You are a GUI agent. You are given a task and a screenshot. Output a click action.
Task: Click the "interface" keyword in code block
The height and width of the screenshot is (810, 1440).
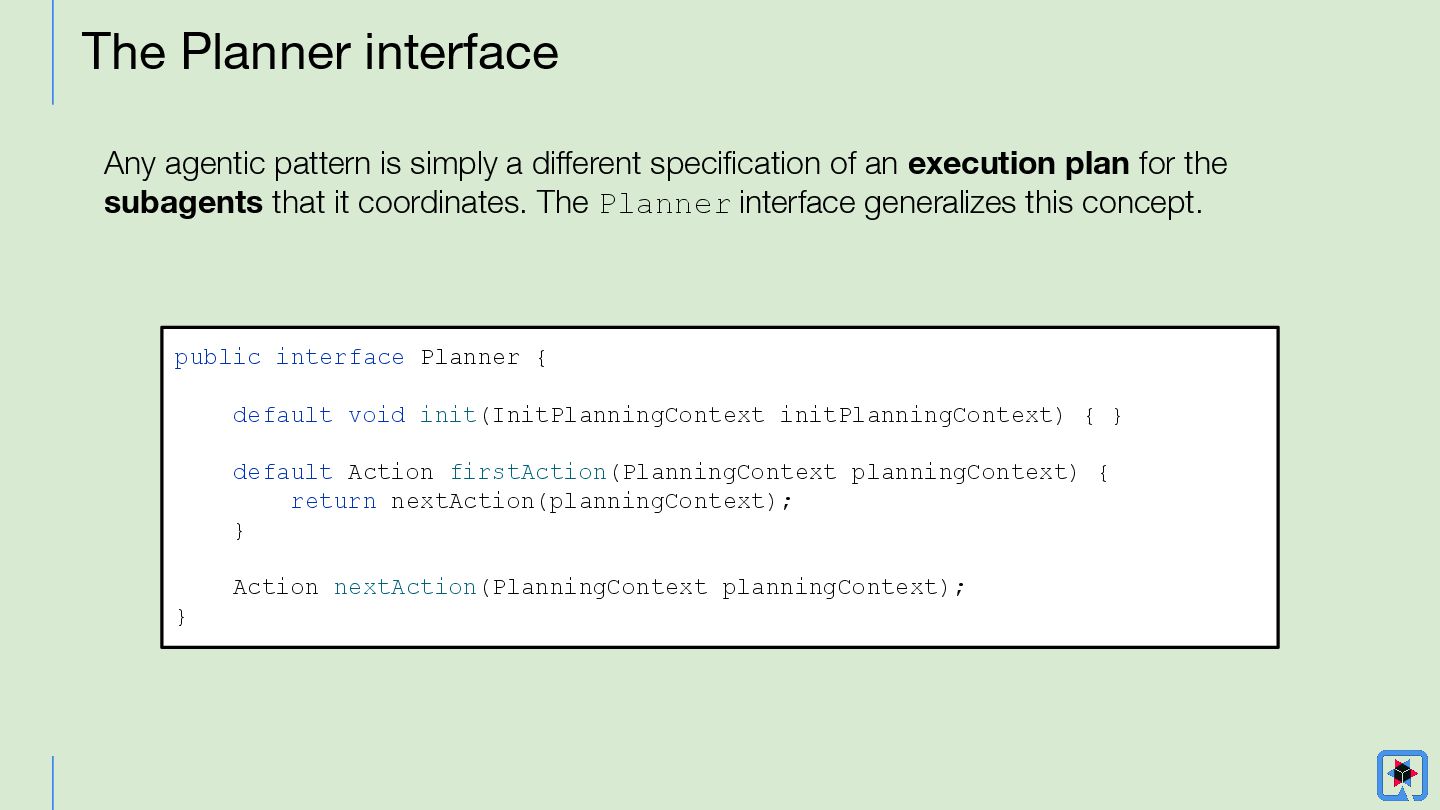[340, 357]
